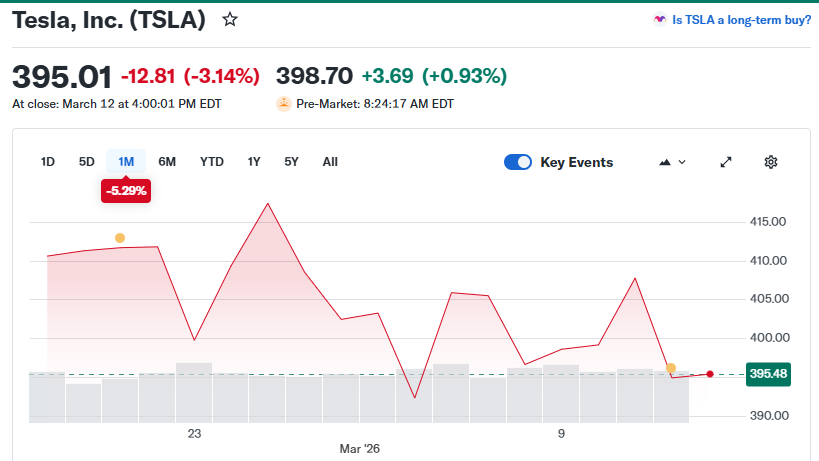Screen dimensions: 819x461
Task: Switch chart to 6M range
Action: point(167,162)
